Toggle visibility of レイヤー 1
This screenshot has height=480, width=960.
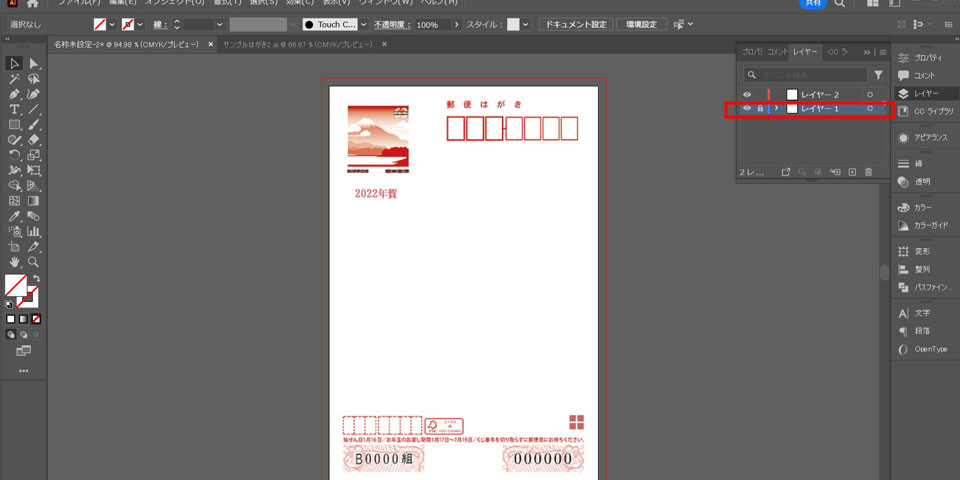point(746,108)
